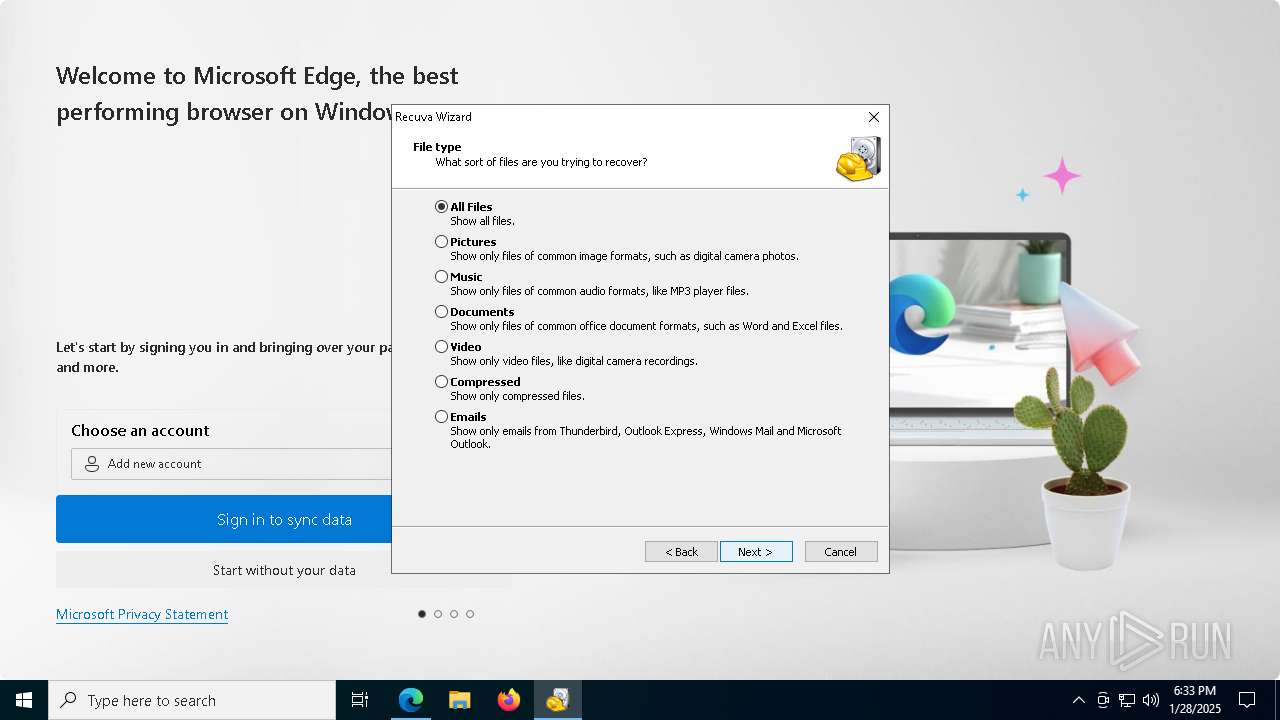Screen dimensions: 1280x720
Task: Open the Microsoft Privacy Statement link
Action: pos(142,614)
